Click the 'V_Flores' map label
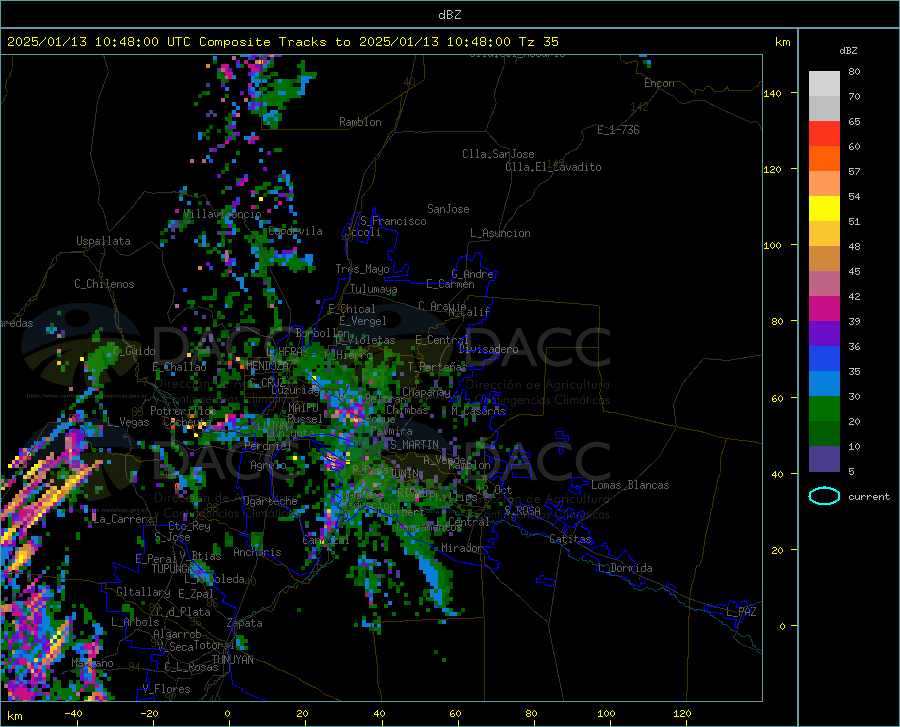The width and height of the screenshot is (900, 727). coord(166,689)
